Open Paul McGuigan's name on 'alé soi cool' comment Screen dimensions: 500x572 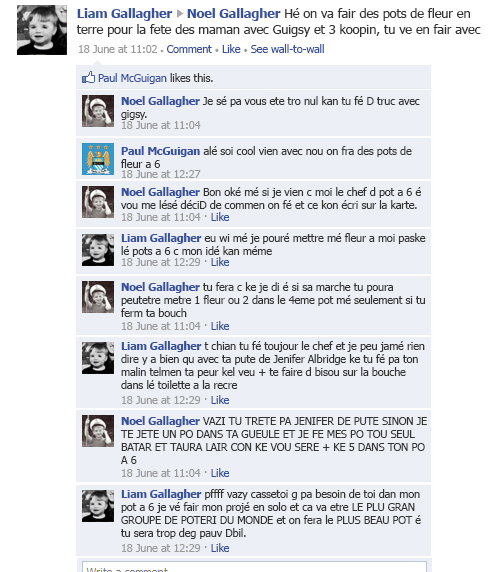(x=160, y=151)
